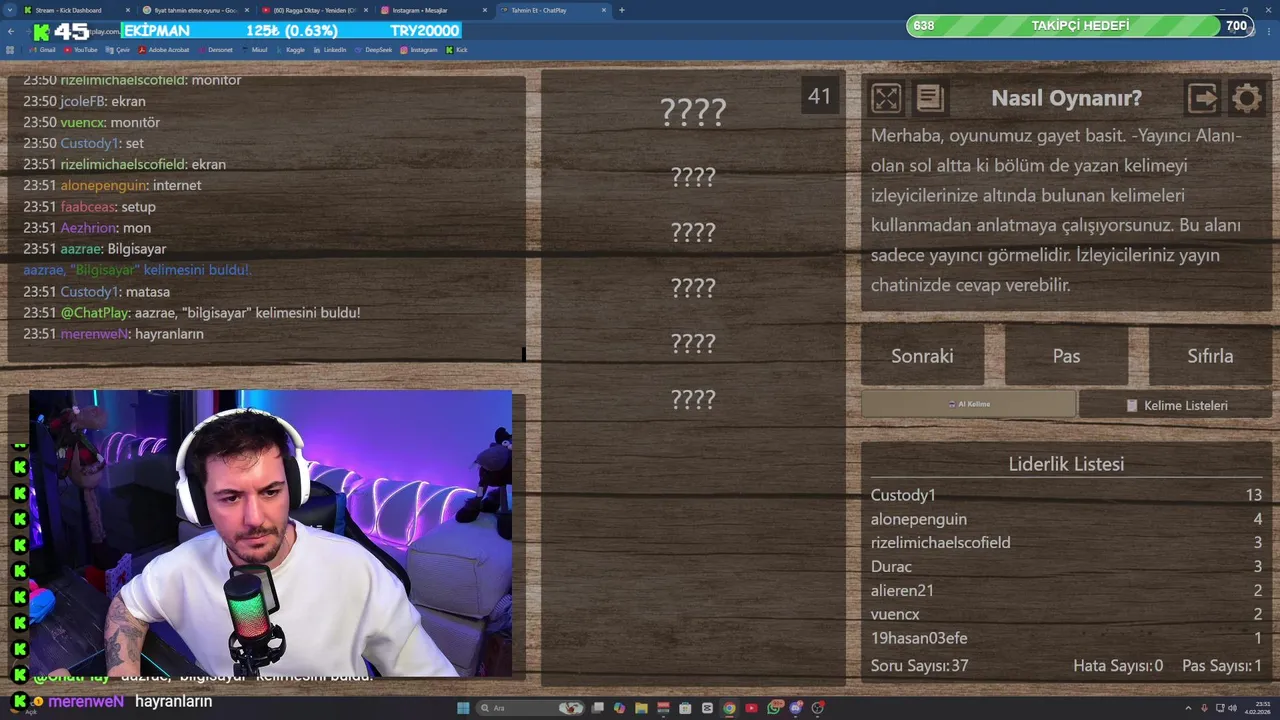Screen dimensions: 1280x720
Task: Close the Instagram Mesajlar tab
Action: click(x=485, y=10)
